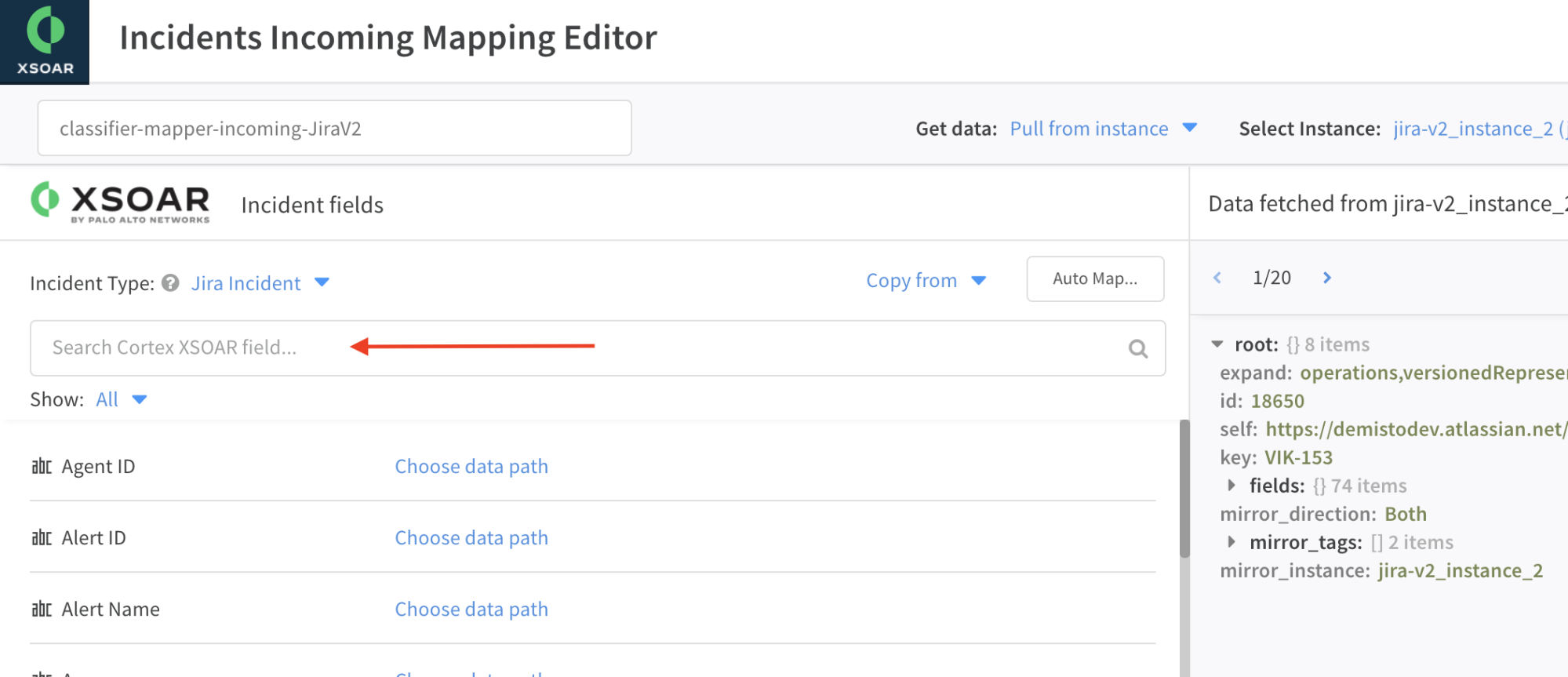Click the magnifying glass search icon
Image resolution: width=1568 pixels, height=677 pixels.
1137,348
